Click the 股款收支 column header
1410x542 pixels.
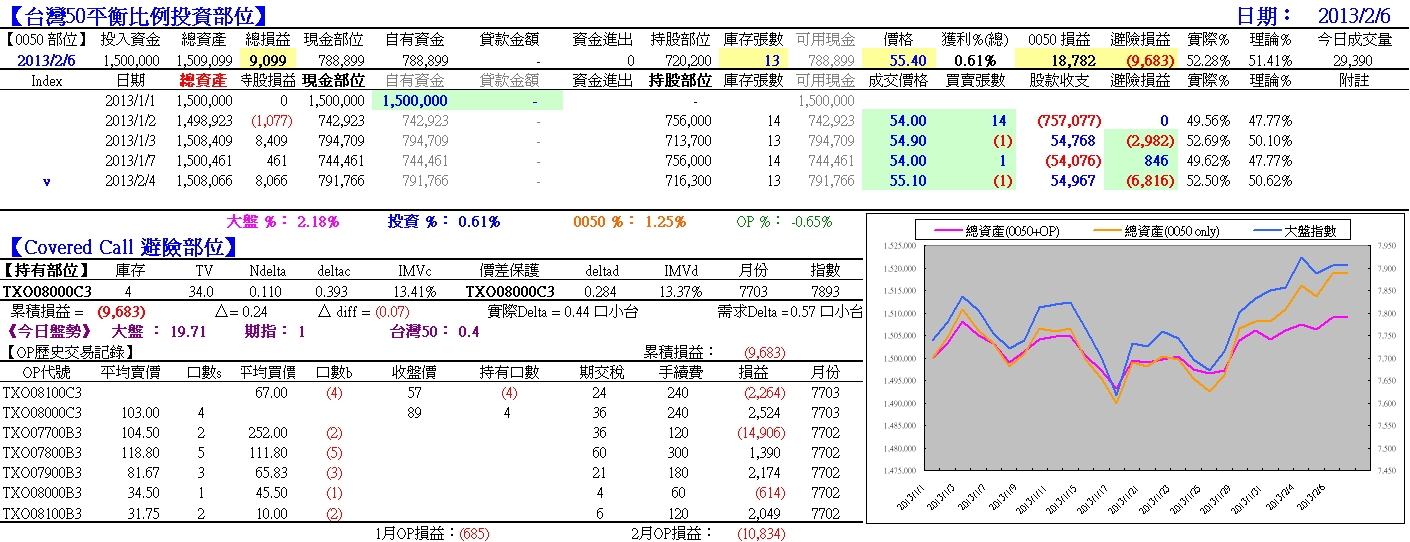[x=1059, y=80]
